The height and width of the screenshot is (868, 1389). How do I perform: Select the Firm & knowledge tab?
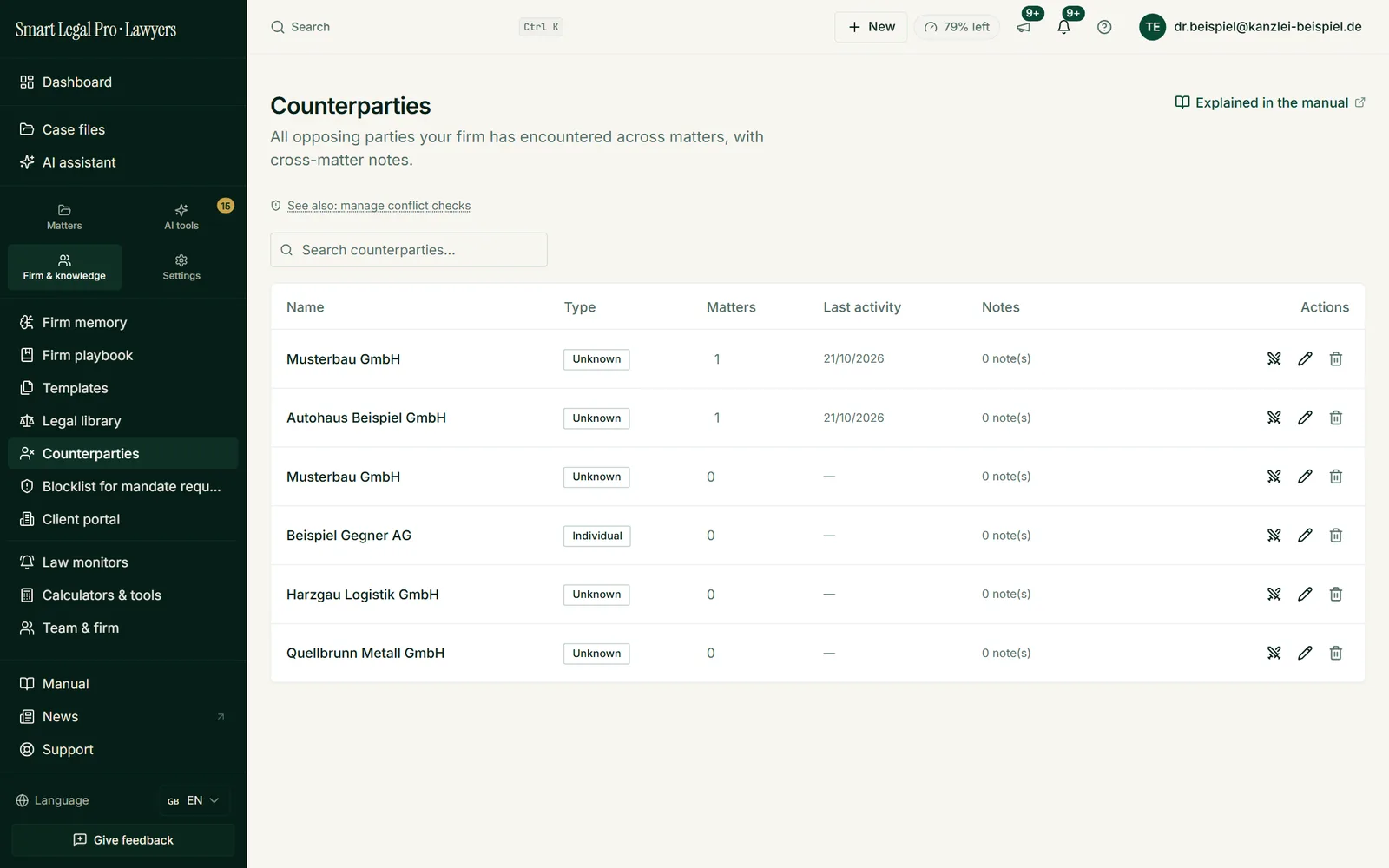[64, 267]
